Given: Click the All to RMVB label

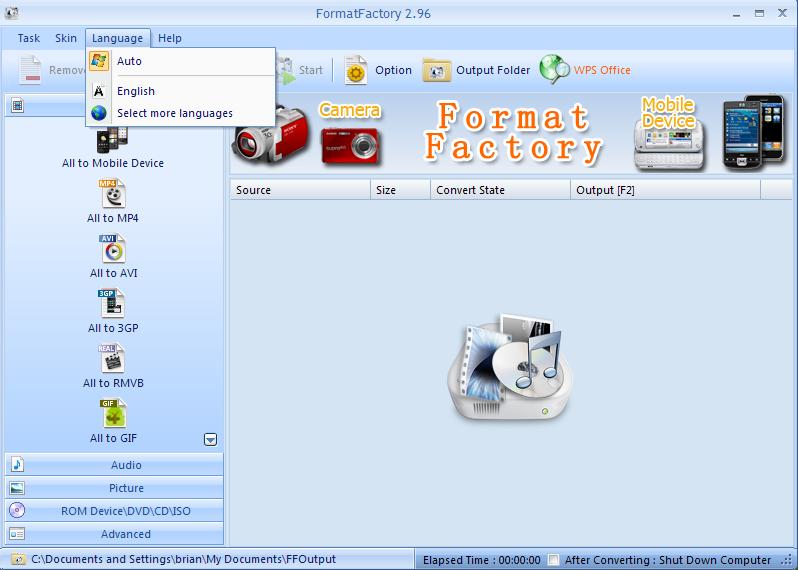Looking at the screenshot, I should [x=113, y=383].
